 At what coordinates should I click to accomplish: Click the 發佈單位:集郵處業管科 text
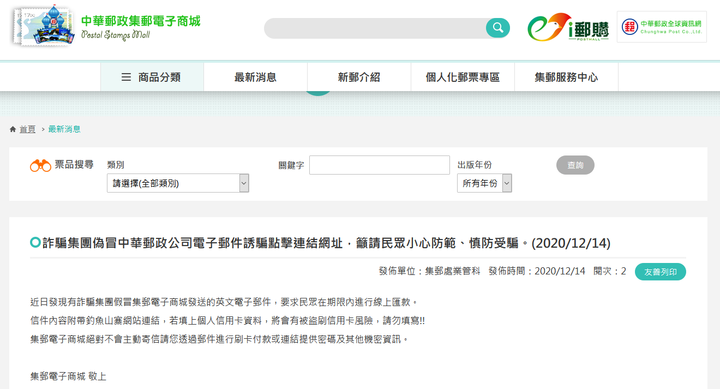click(429, 271)
